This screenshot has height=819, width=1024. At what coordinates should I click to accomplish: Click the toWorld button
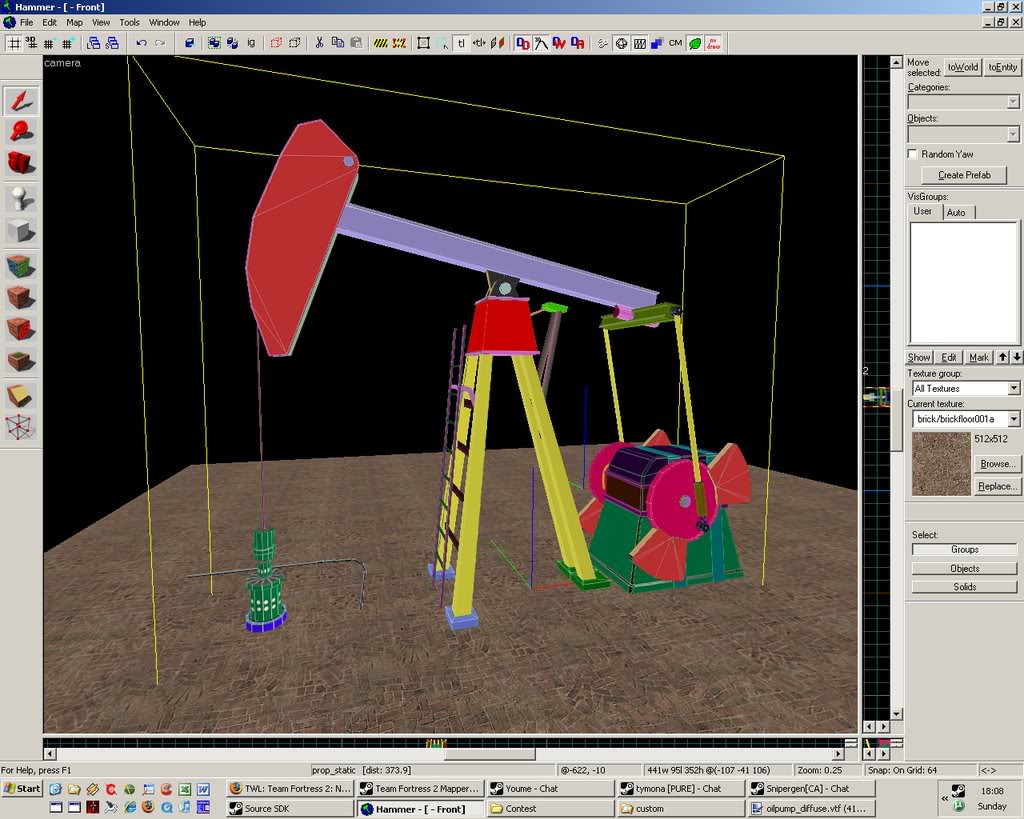(x=963, y=67)
